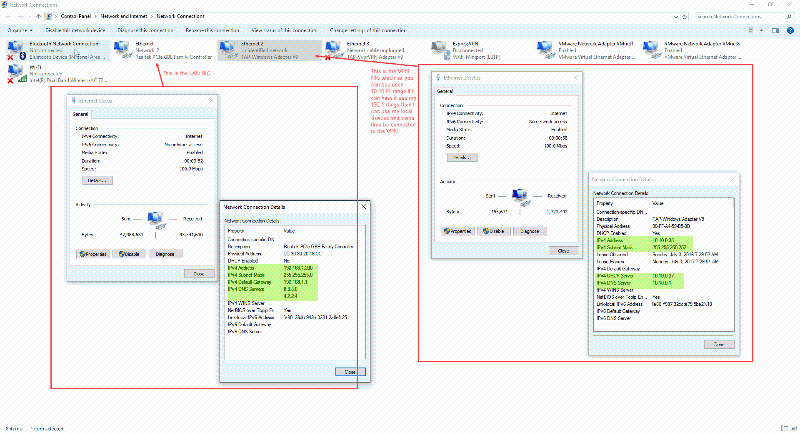Screen dimensions: 800x433
Task: Open Details in Ethernet 2 Status window
Action: pyautogui.click(x=462, y=157)
